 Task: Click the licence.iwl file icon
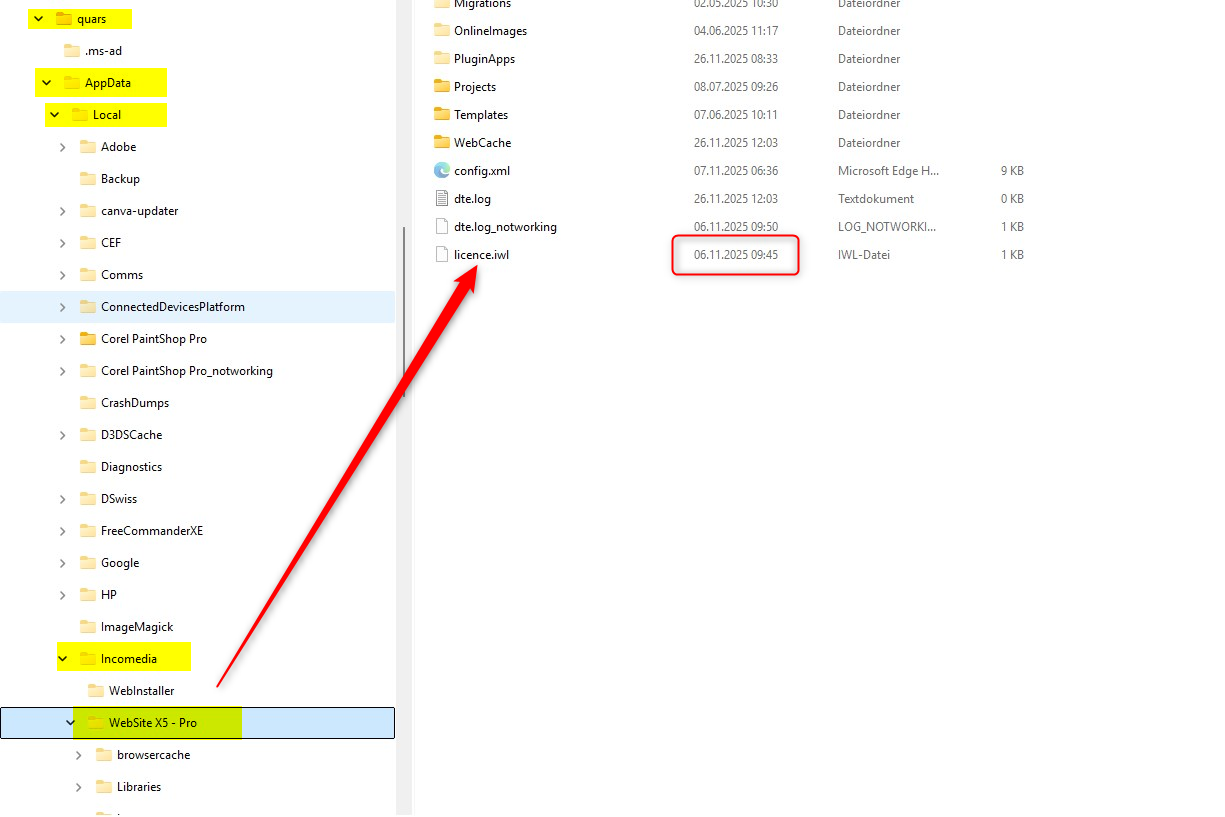[x=442, y=255]
